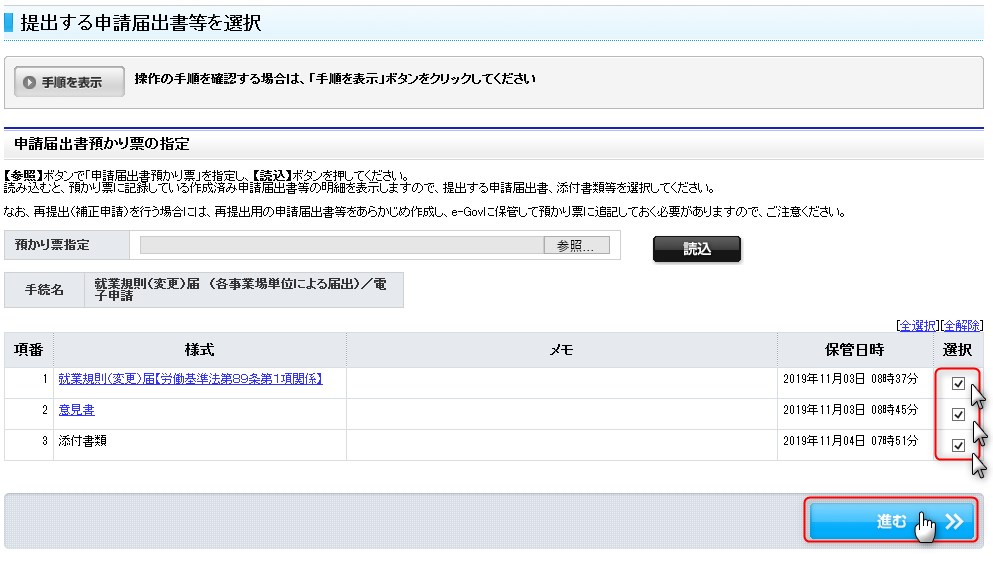Toggle the 添付書類 row checkbox
The image size is (993, 563).
point(958,445)
